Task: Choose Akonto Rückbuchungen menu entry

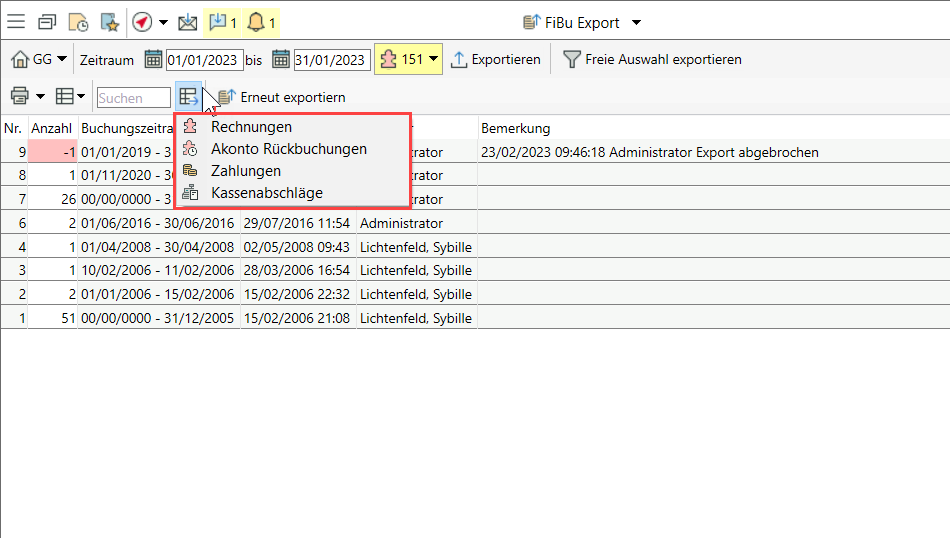Action: 288,149
